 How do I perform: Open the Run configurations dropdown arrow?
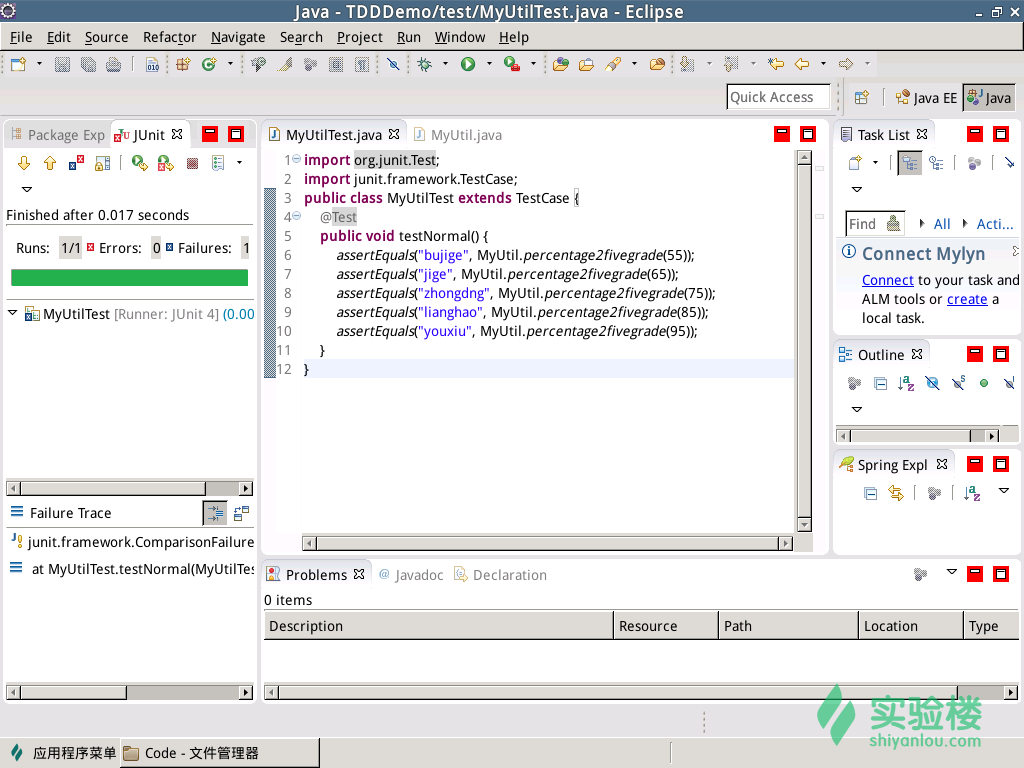coord(488,64)
